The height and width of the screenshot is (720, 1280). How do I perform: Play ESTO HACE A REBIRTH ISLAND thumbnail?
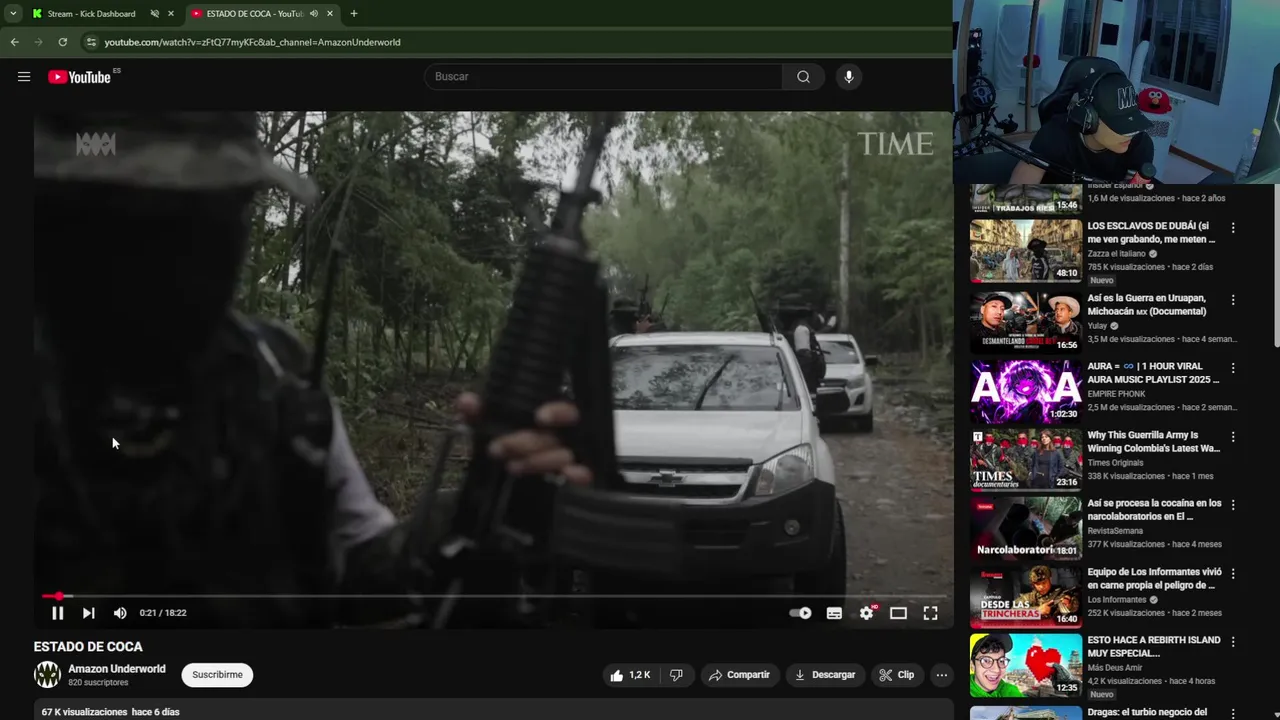[x=1026, y=665]
